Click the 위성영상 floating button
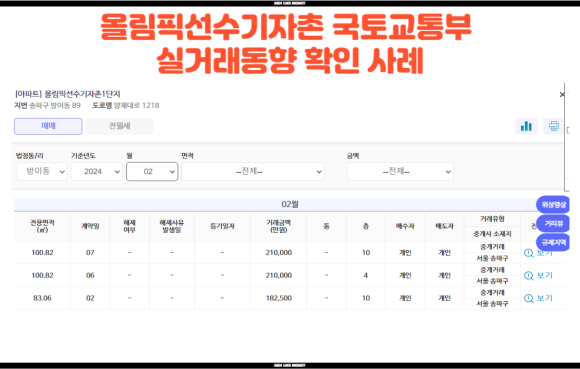The height and width of the screenshot is (369, 580). [x=553, y=204]
